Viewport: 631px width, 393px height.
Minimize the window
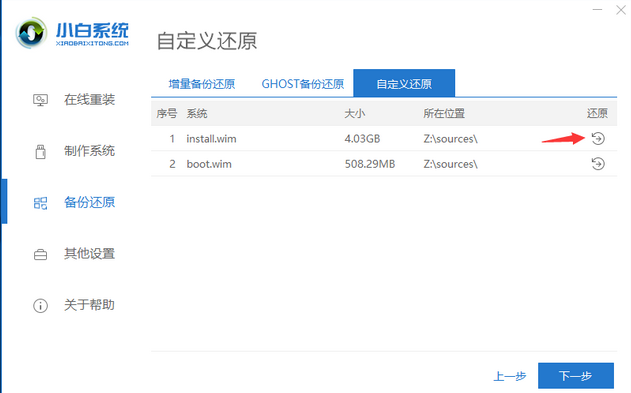pyautogui.click(x=598, y=10)
